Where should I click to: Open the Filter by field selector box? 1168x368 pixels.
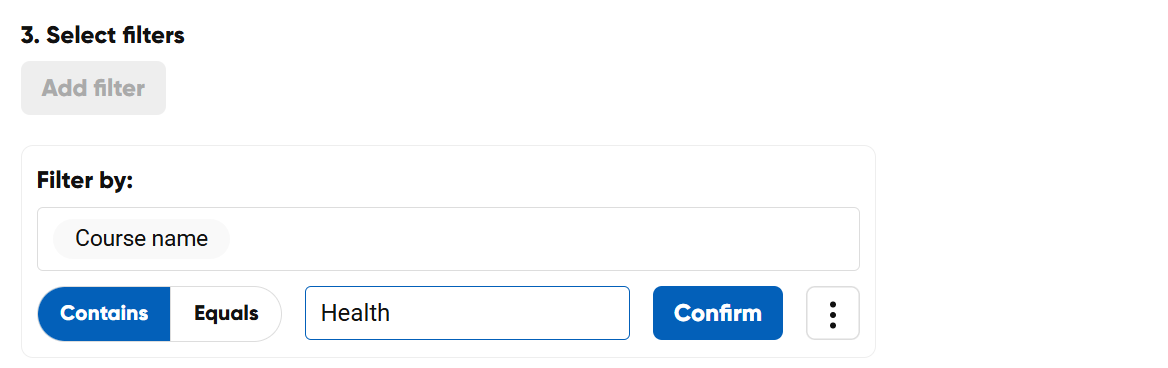click(448, 238)
